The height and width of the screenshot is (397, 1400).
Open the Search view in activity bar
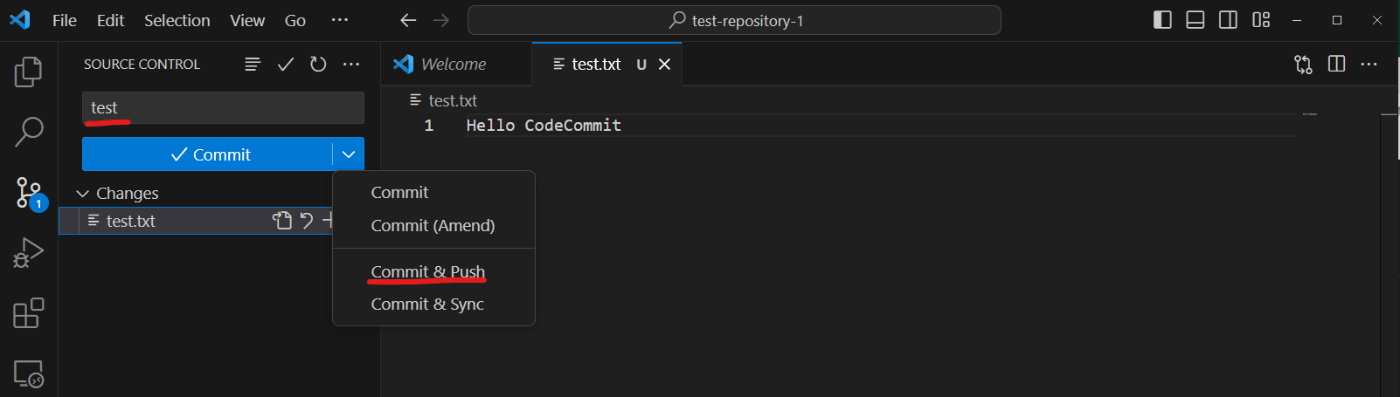click(x=29, y=130)
